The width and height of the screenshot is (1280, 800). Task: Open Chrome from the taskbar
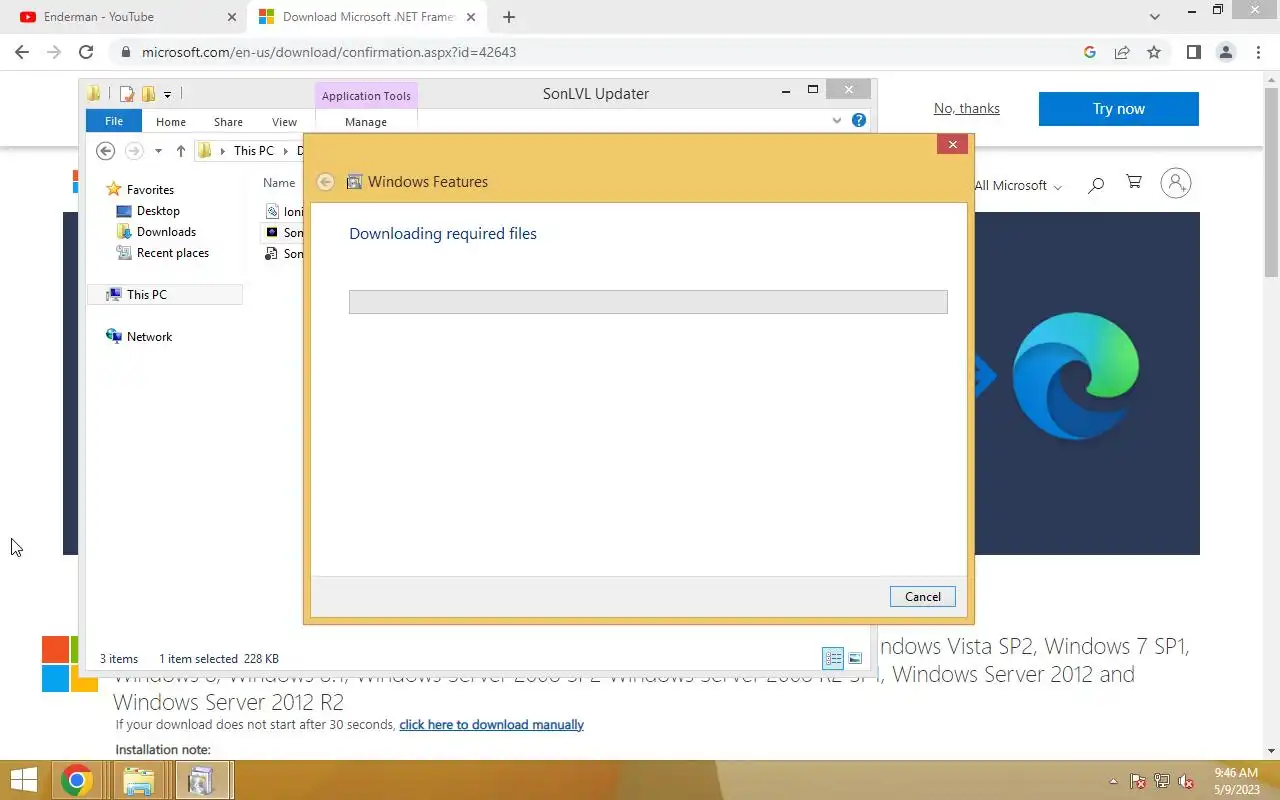pyautogui.click(x=76, y=780)
